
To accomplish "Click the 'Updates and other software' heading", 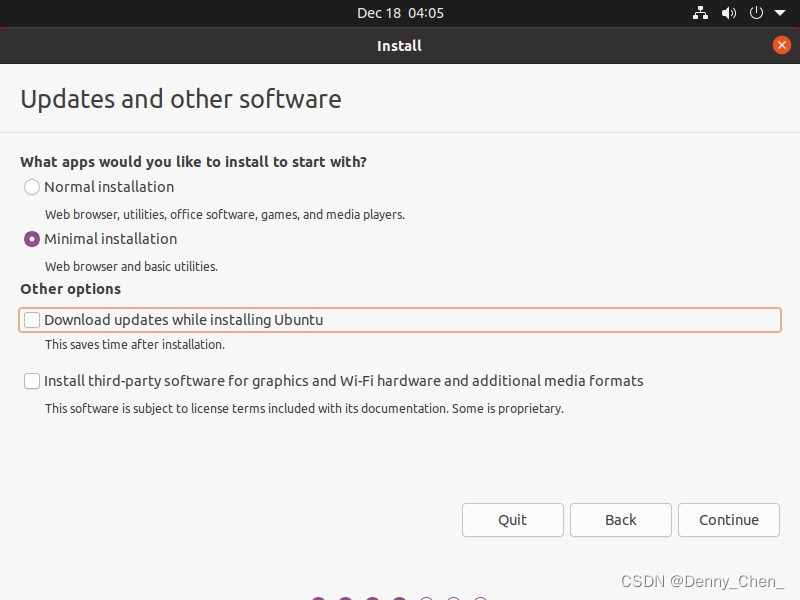I will point(181,99).
